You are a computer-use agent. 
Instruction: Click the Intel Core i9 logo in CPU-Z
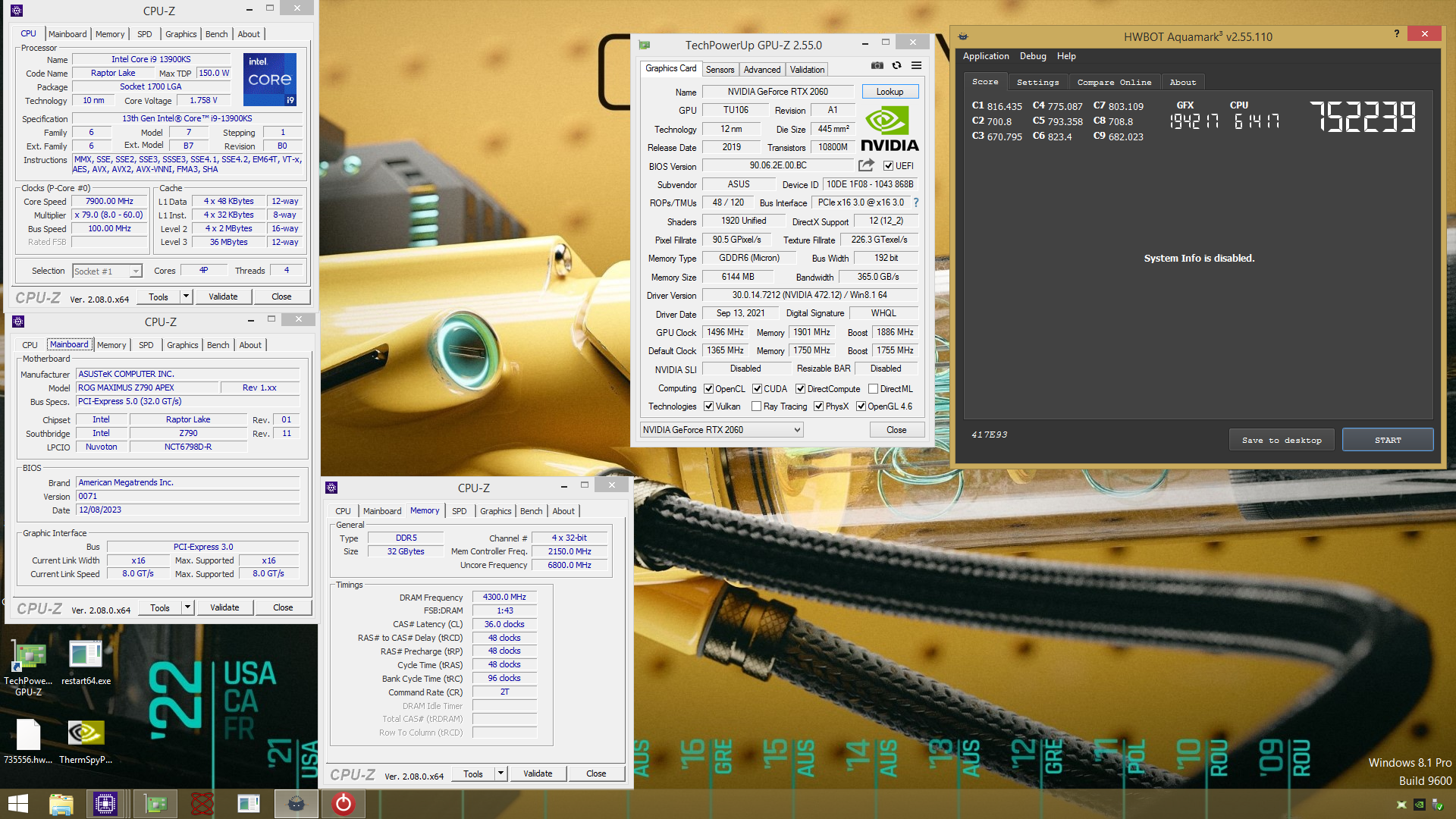pos(270,79)
